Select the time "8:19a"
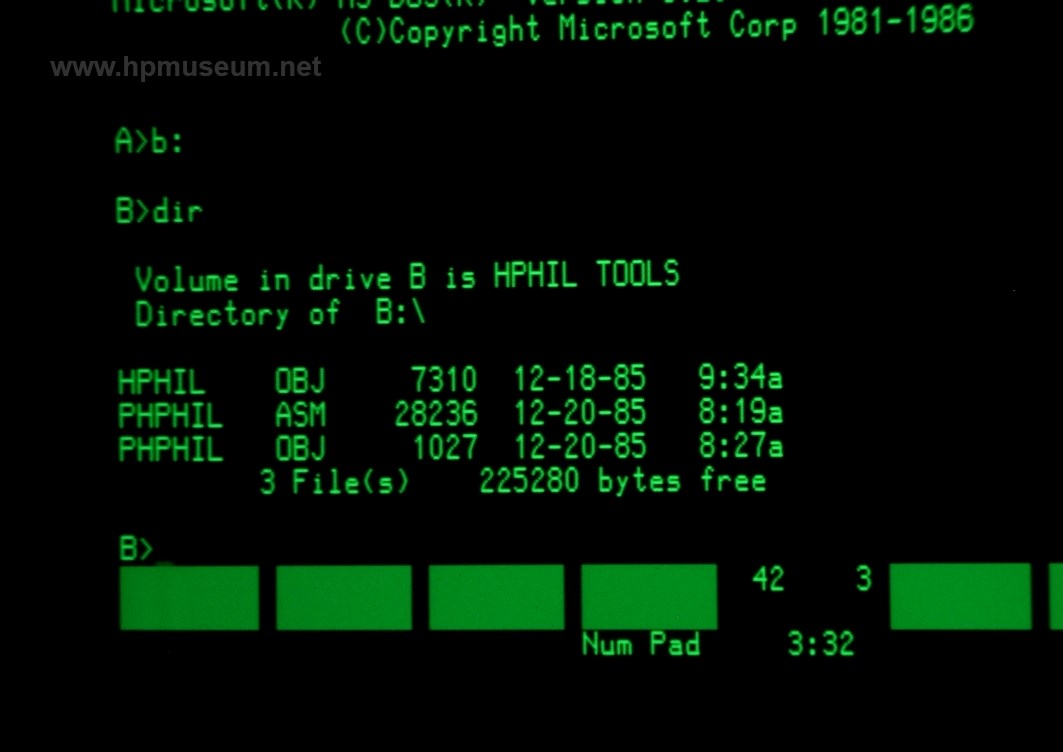Viewport: 1063px width, 752px height. [x=740, y=411]
